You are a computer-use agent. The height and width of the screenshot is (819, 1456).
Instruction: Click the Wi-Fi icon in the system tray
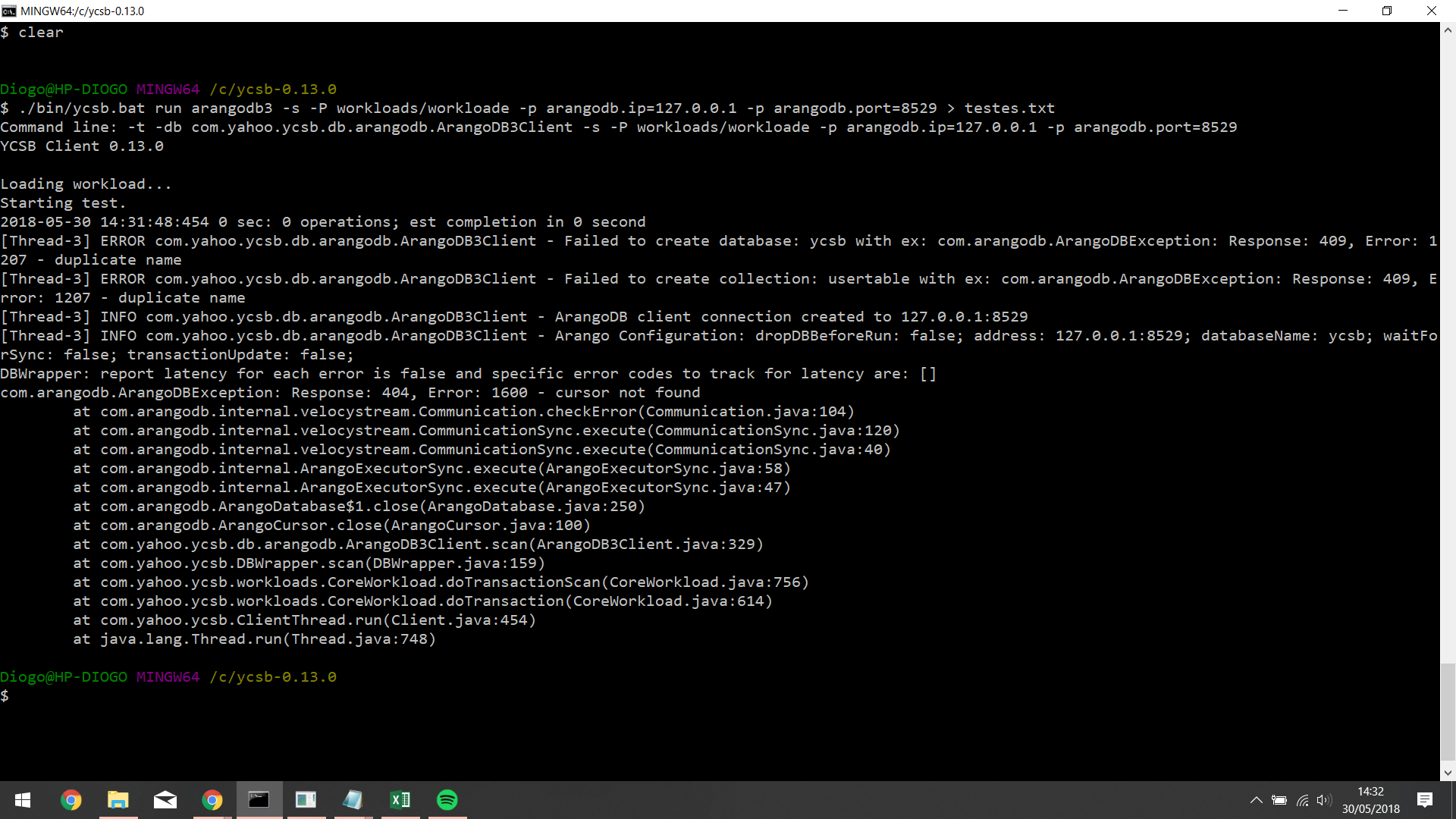click(x=1302, y=800)
